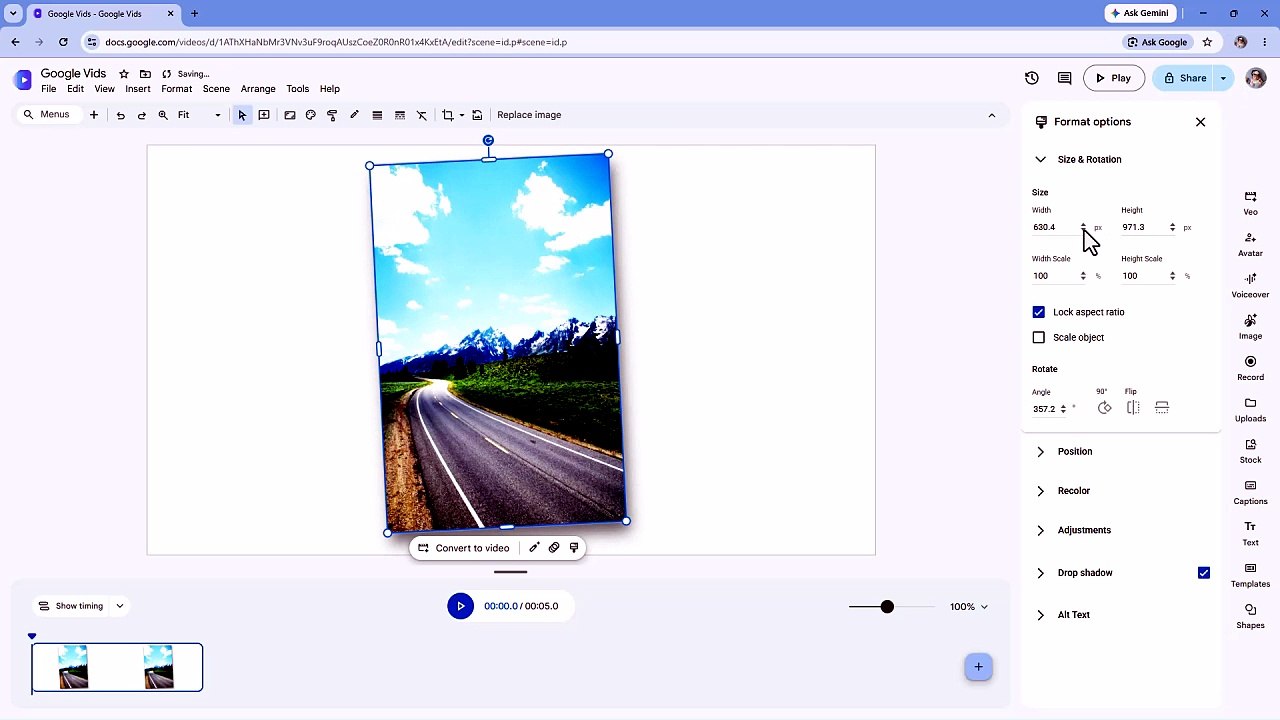This screenshot has width=1280, height=720.
Task: Open the Arrange menu
Action: pyautogui.click(x=258, y=89)
